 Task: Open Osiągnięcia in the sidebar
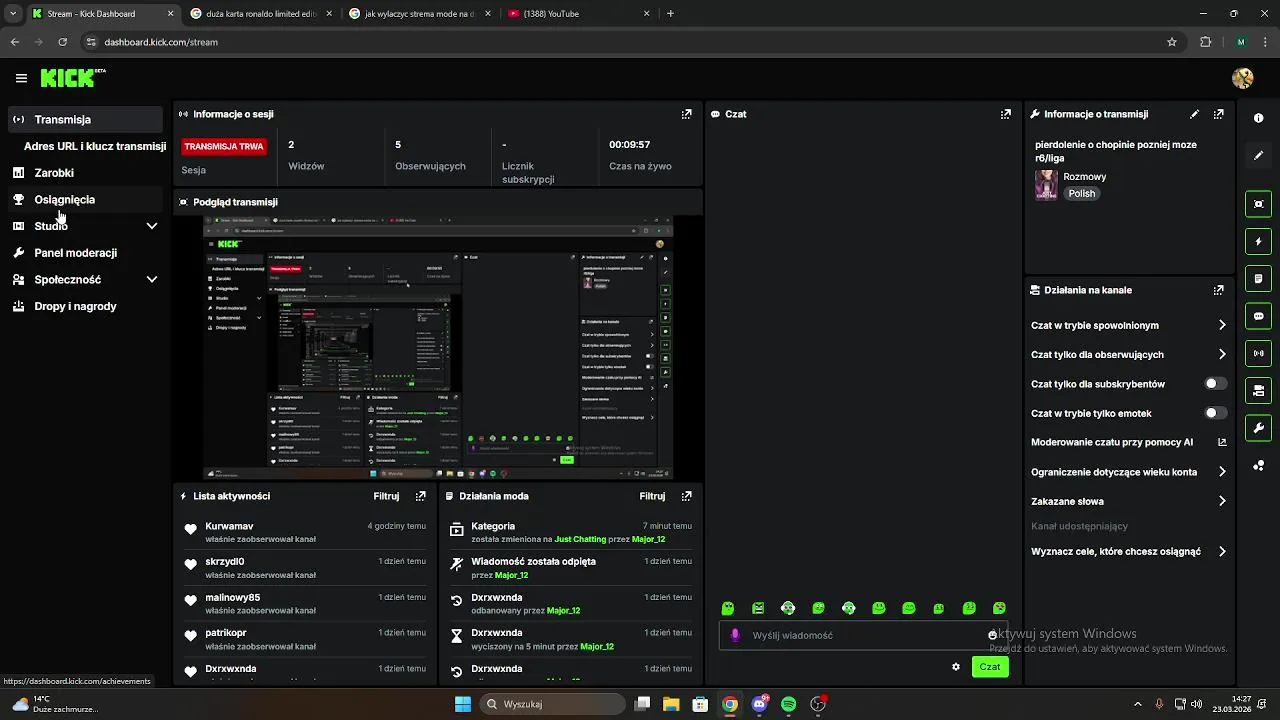[x=84, y=199]
